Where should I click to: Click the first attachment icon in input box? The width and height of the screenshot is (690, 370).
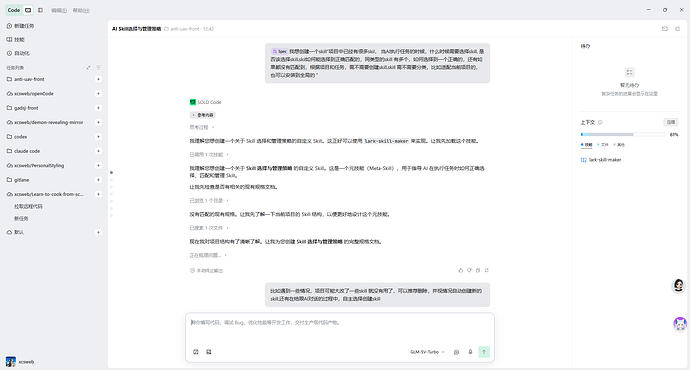click(196, 352)
